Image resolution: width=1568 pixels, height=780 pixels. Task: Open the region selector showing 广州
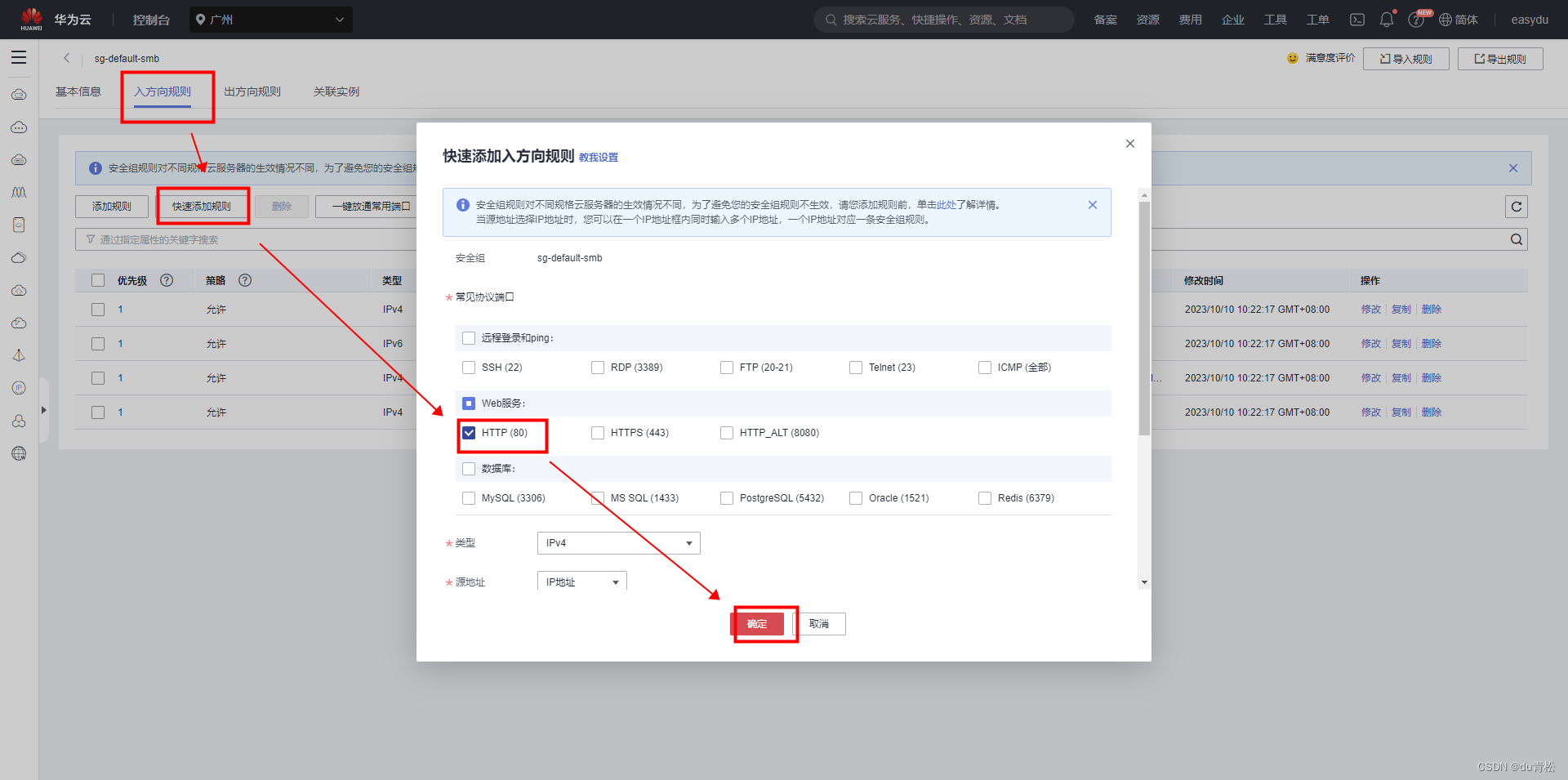pos(271,20)
